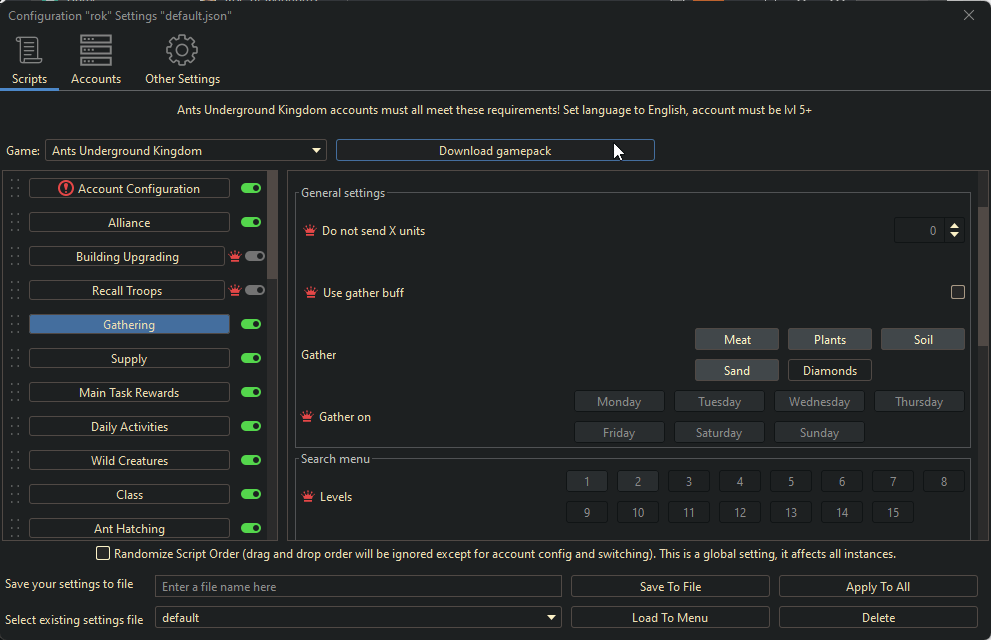Click the Account Configuration warning icon

66,188
